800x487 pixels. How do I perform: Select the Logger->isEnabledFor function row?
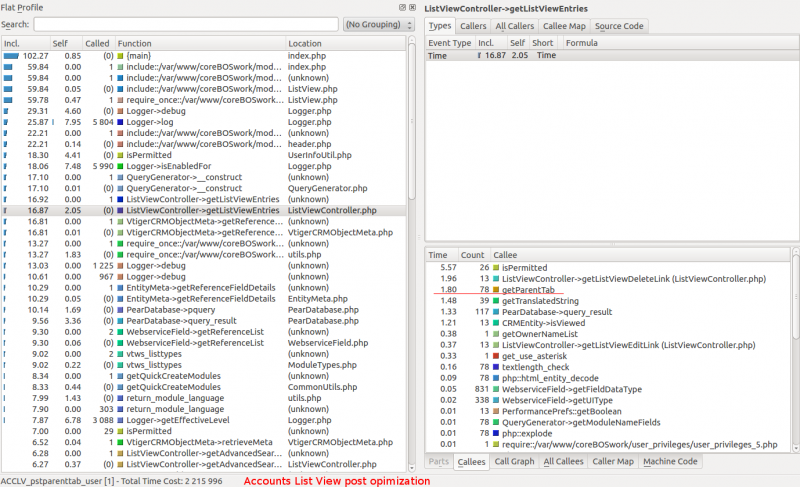point(170,167)
